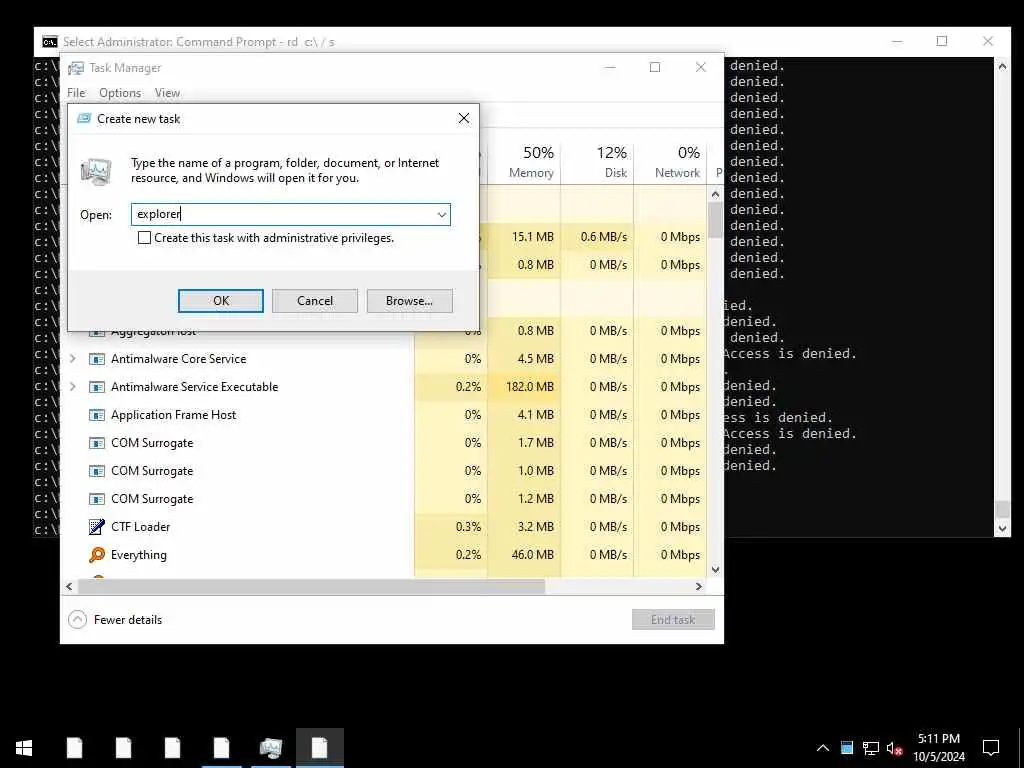This screenshot has width=1024, height=768.
Task: Sort processes by the Disk column
Action: click(597, 161)
